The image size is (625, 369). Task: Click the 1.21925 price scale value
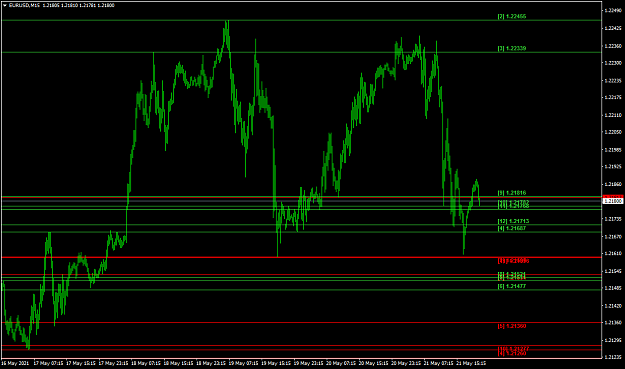(613, 167)
